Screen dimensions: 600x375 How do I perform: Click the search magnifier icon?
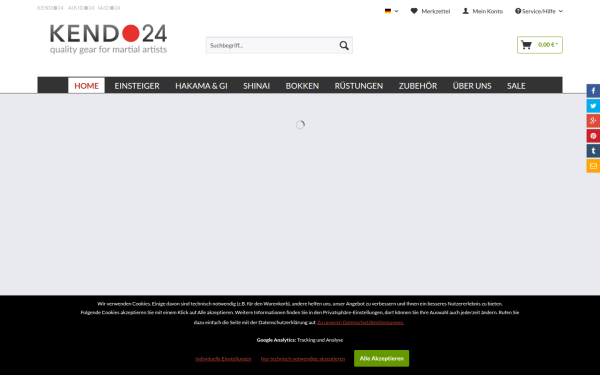coord(344,46)
